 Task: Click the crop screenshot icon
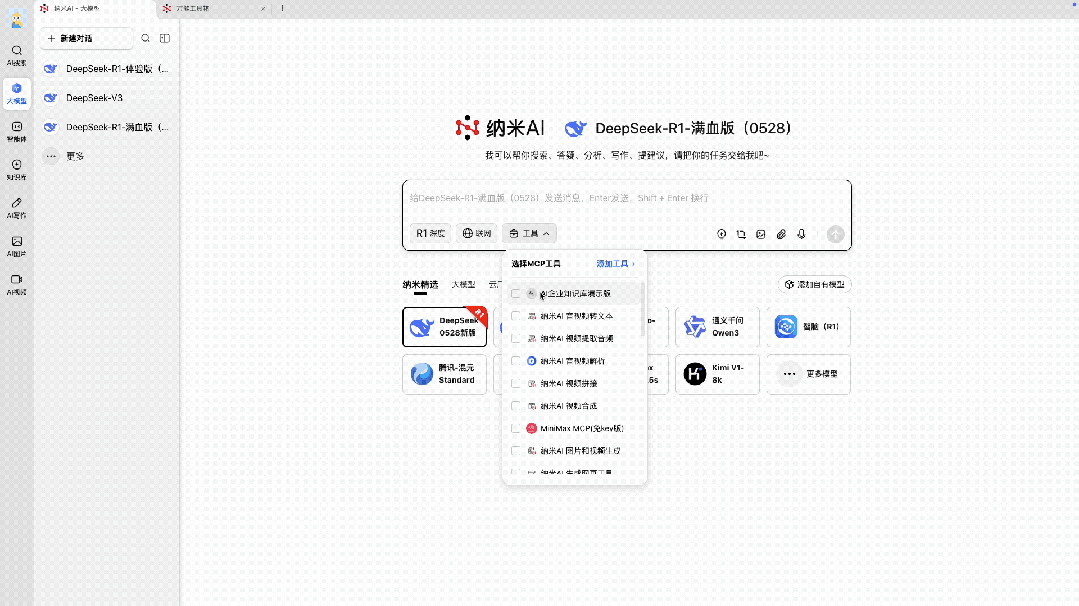(x=741, y=234)
